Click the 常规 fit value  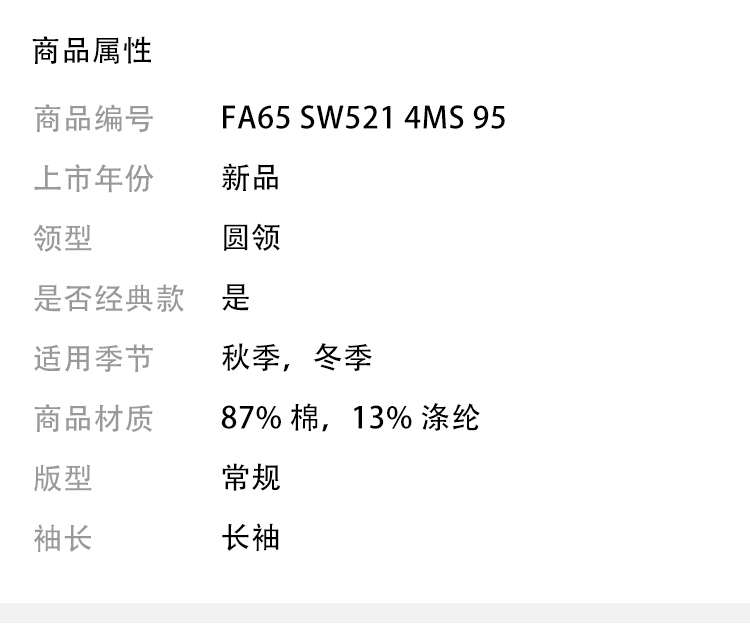(250, 478)
